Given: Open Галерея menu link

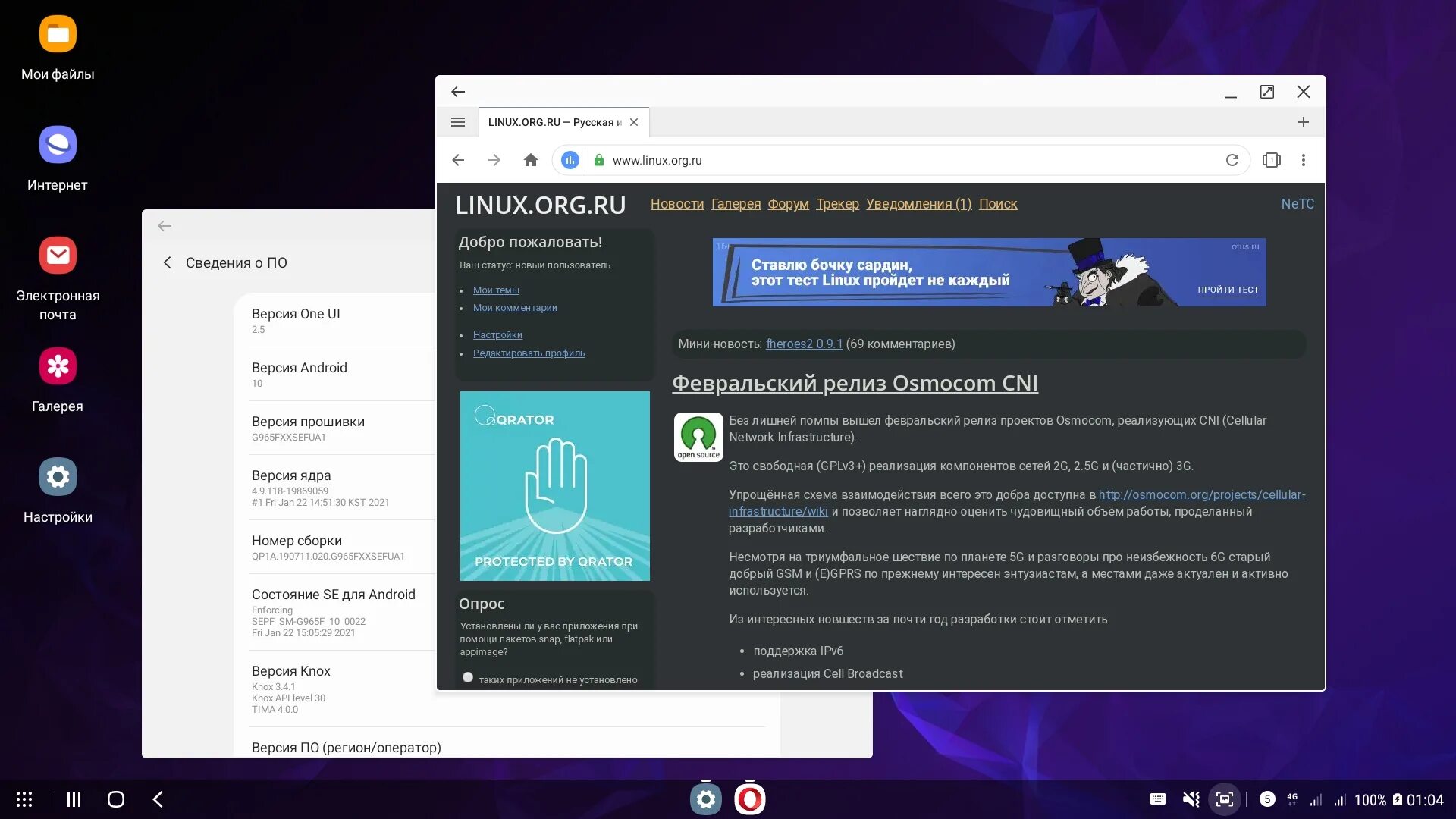Looking at the screenshot, I should pyautogui.click(x=736, y=204).
